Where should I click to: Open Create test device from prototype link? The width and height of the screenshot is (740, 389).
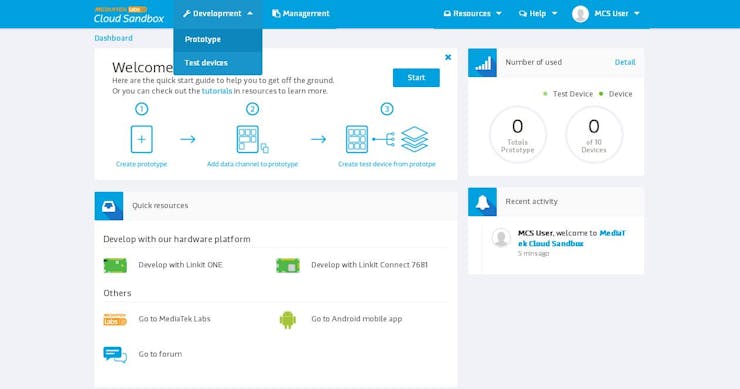387,164
